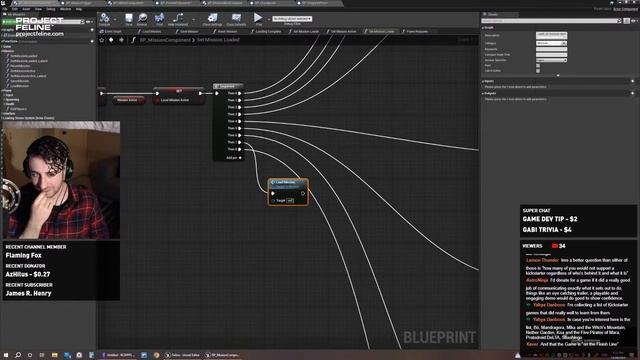Switch to the Power Requests graph tab
Screen dimensions: 640x360
pos(417,31)
